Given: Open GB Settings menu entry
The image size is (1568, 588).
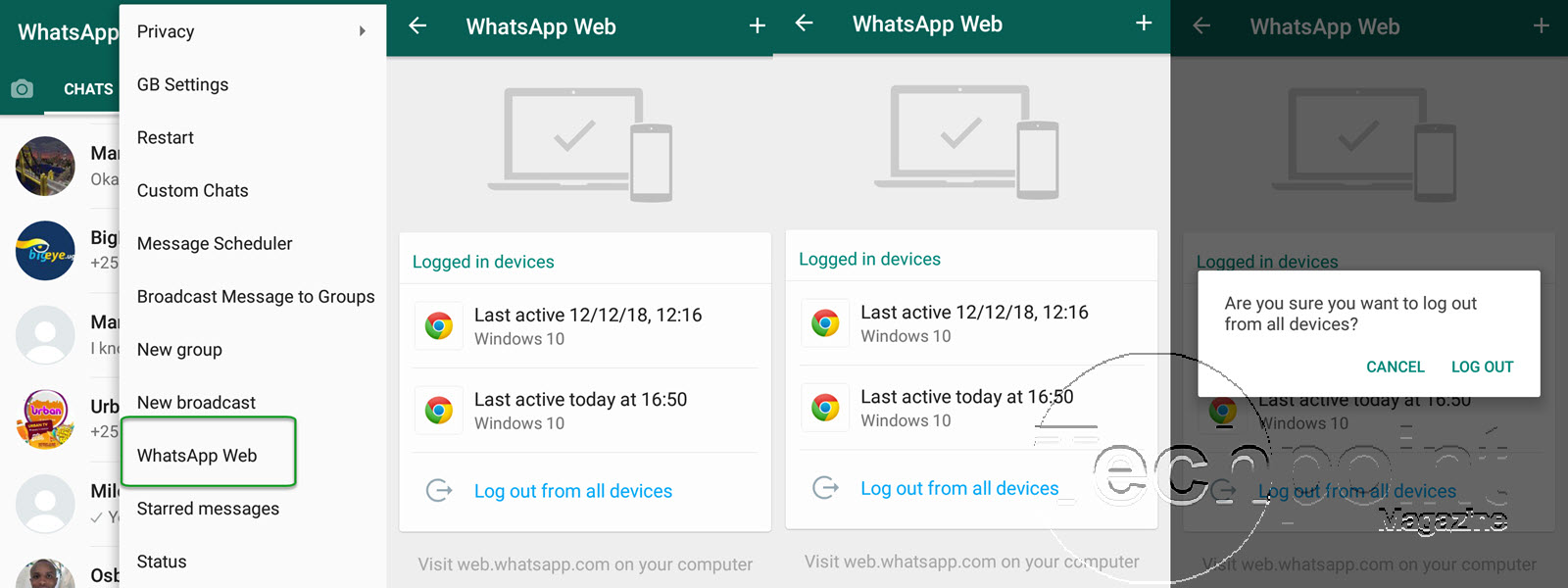Looking at the screenshot, I should (182, 84).
